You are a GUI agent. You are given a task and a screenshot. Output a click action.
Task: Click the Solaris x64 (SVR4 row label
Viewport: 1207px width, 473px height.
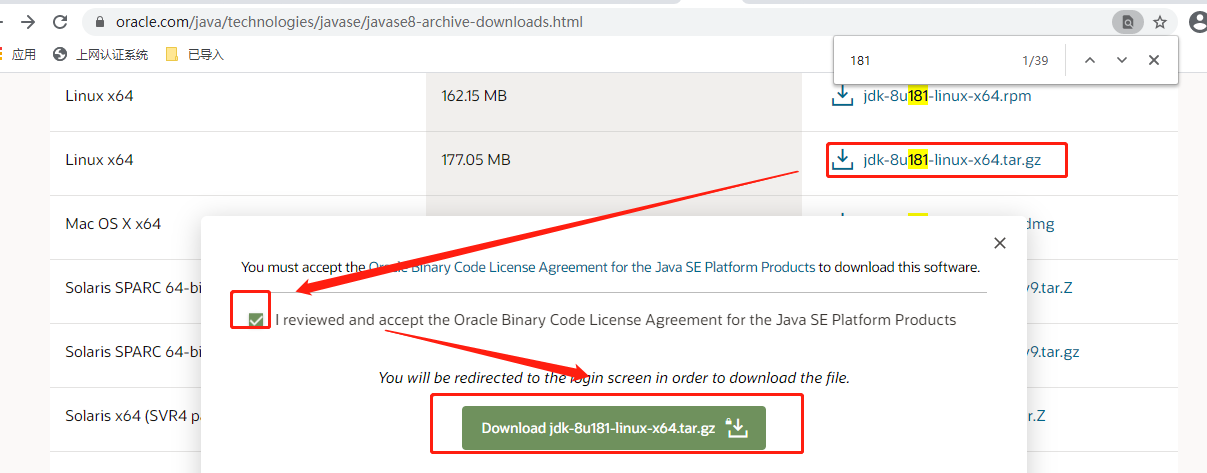click(x=132, y=415)
